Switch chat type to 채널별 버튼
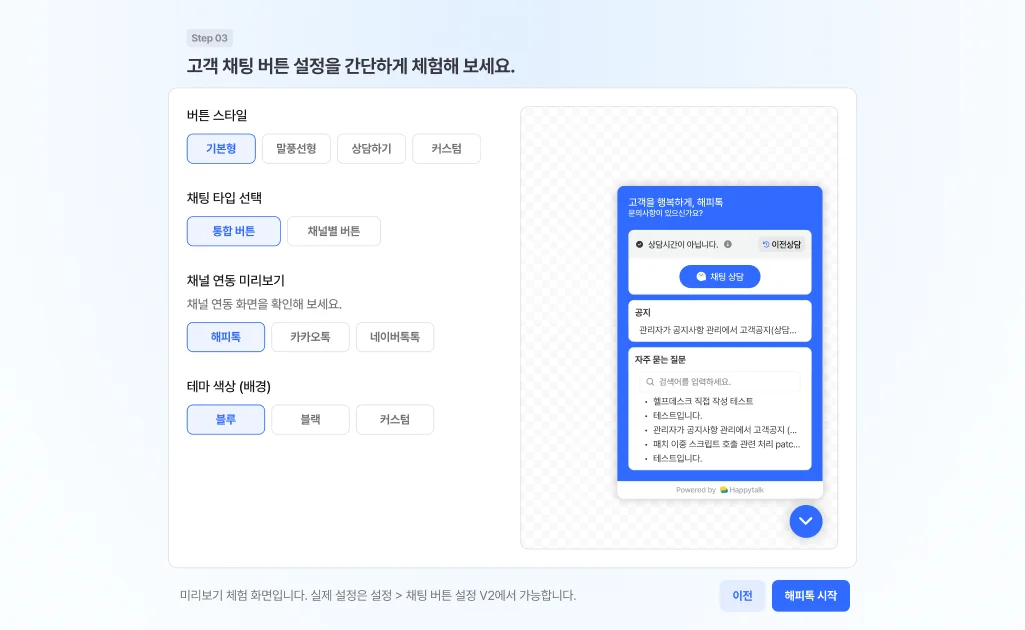1025x630 pixels. point(334,231)
